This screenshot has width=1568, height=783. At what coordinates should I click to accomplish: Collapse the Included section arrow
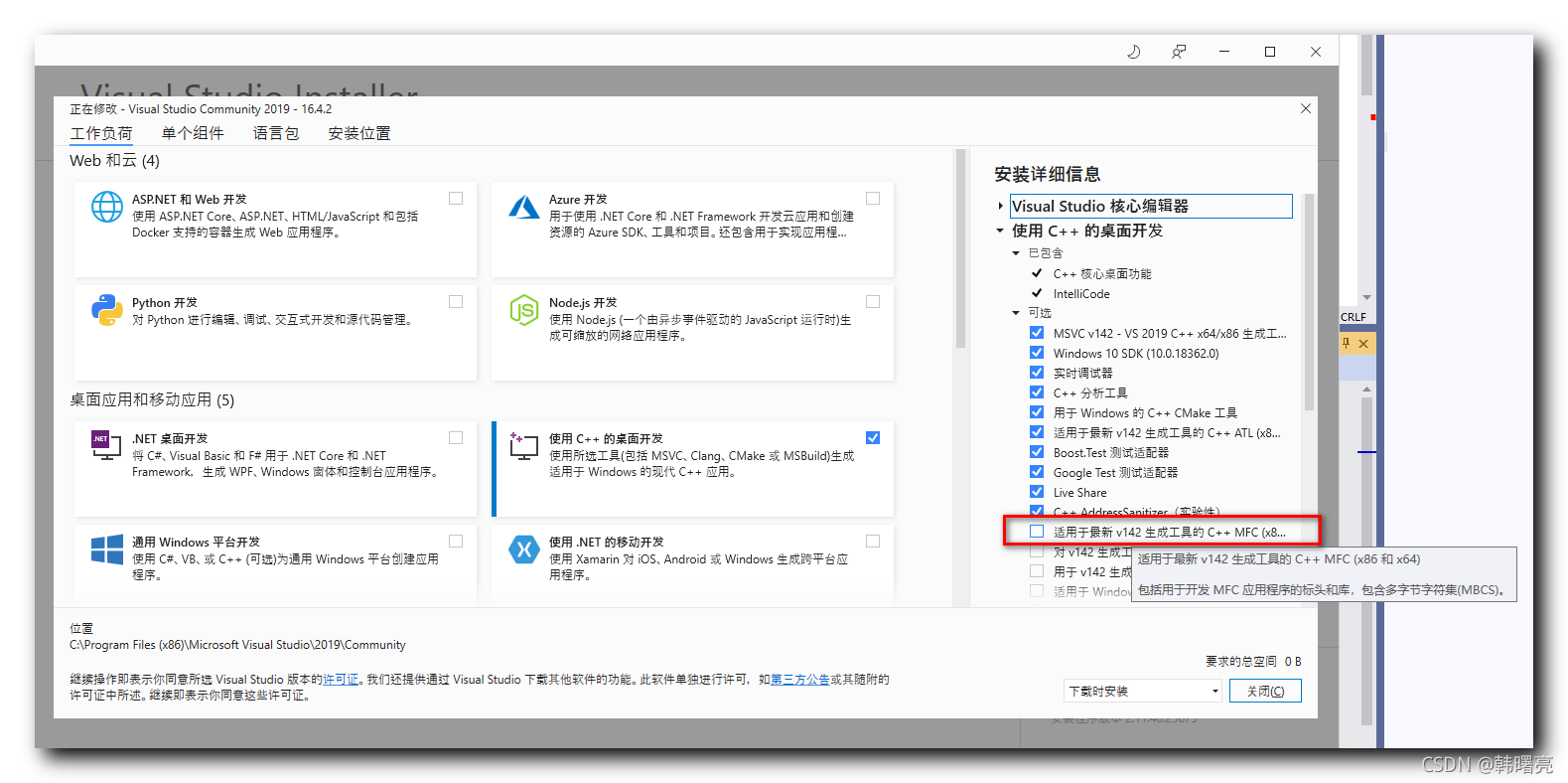coord(1016,253)
